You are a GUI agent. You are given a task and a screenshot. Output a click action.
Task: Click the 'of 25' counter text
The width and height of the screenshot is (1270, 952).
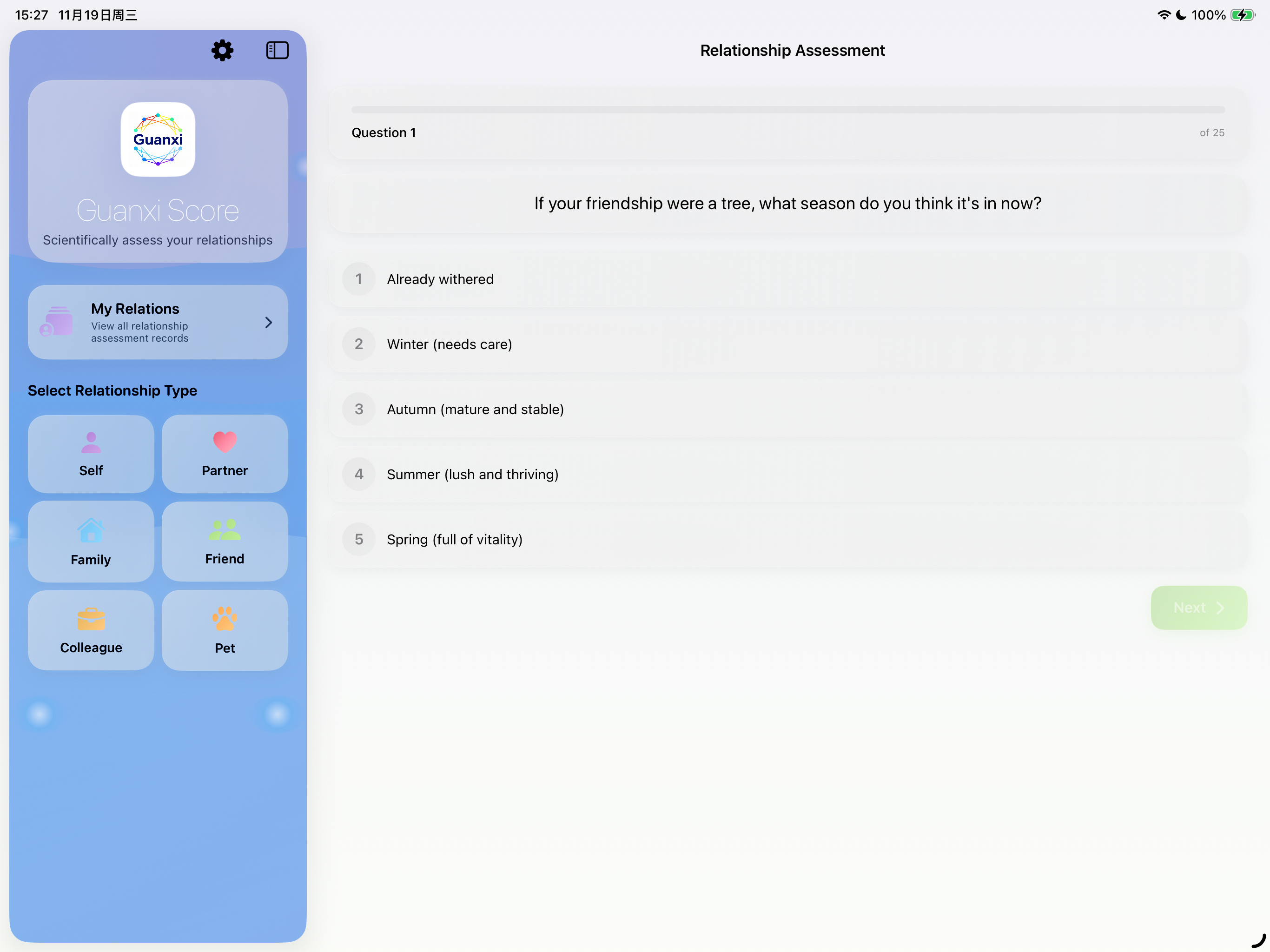[x=1212, y=132]
